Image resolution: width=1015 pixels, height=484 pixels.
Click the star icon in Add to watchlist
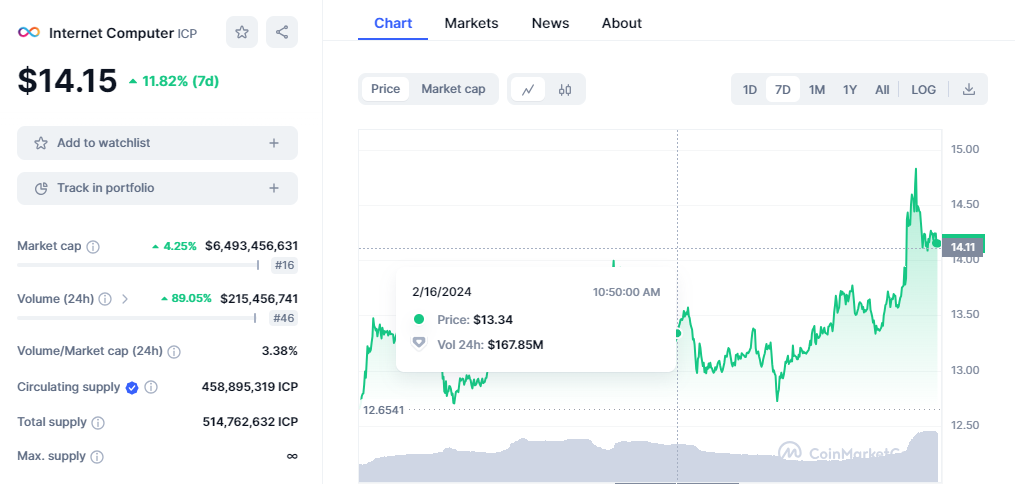41,143
